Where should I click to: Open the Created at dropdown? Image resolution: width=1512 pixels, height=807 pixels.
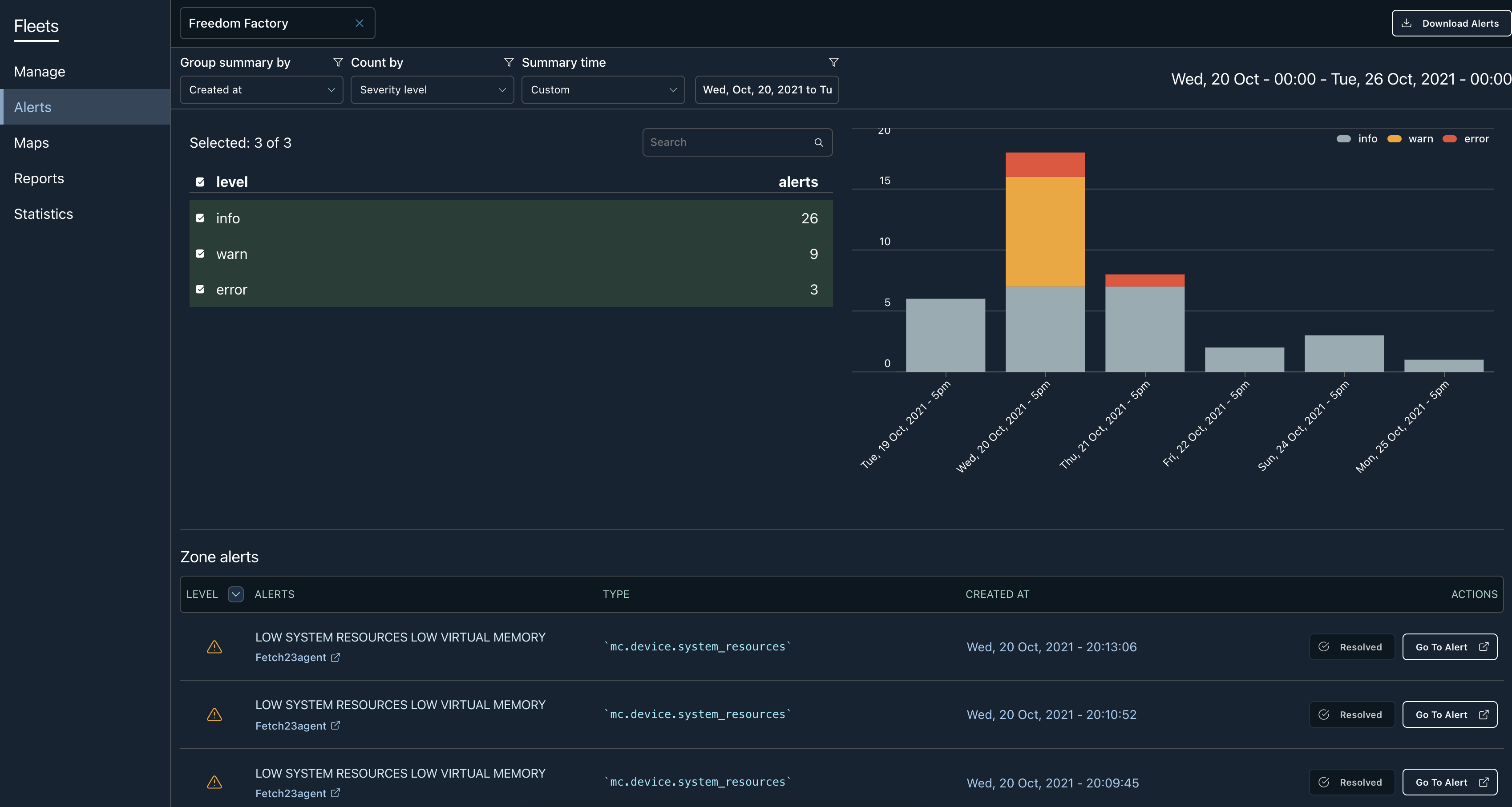tap(261, 90)
